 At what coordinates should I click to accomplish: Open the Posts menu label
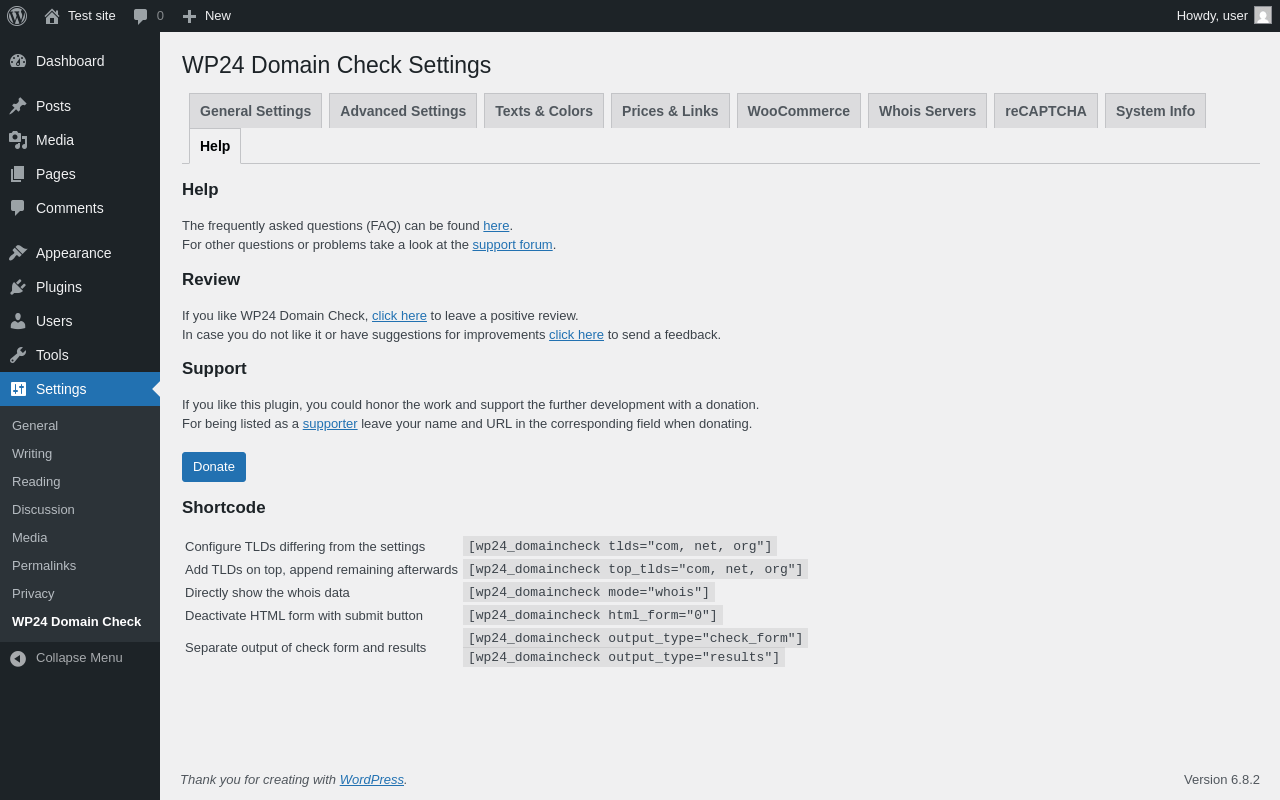(x=53, y=106)
